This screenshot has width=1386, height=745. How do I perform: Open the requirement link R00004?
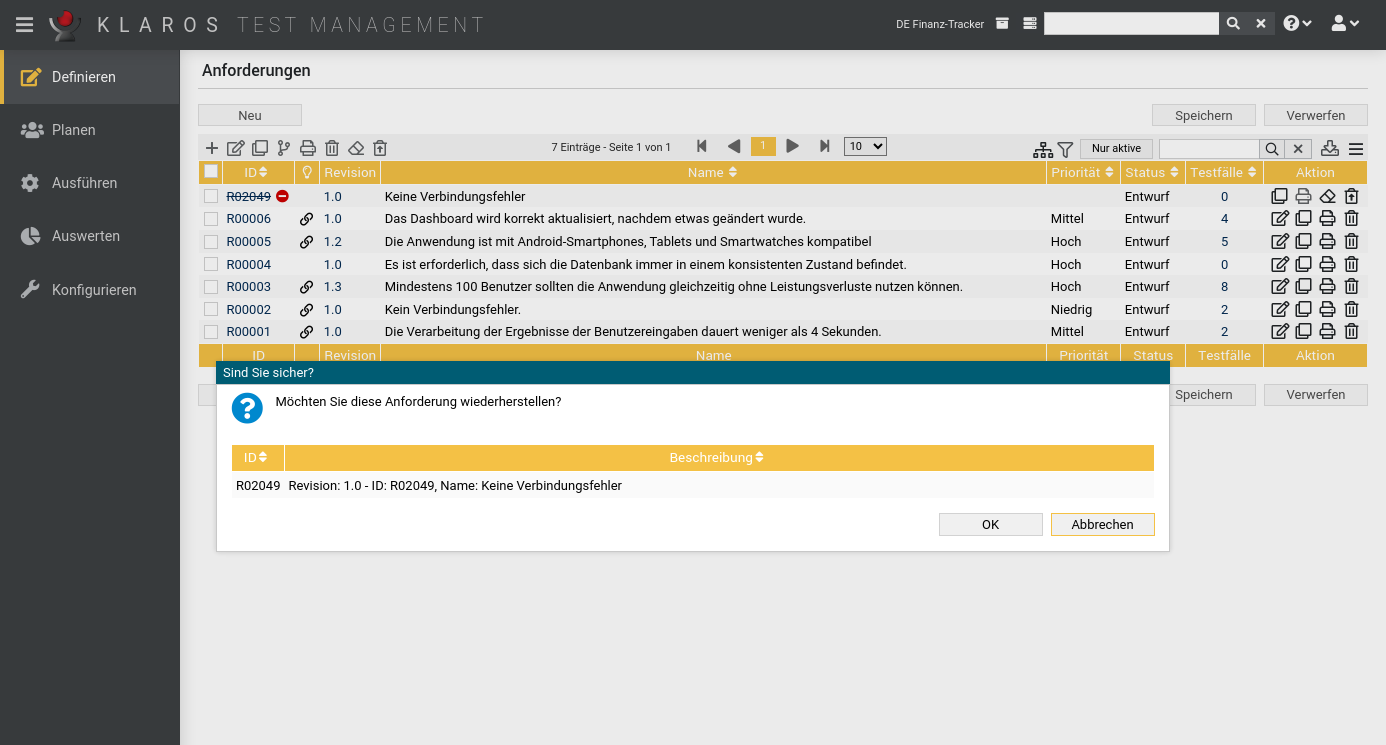tap(248, 265)
